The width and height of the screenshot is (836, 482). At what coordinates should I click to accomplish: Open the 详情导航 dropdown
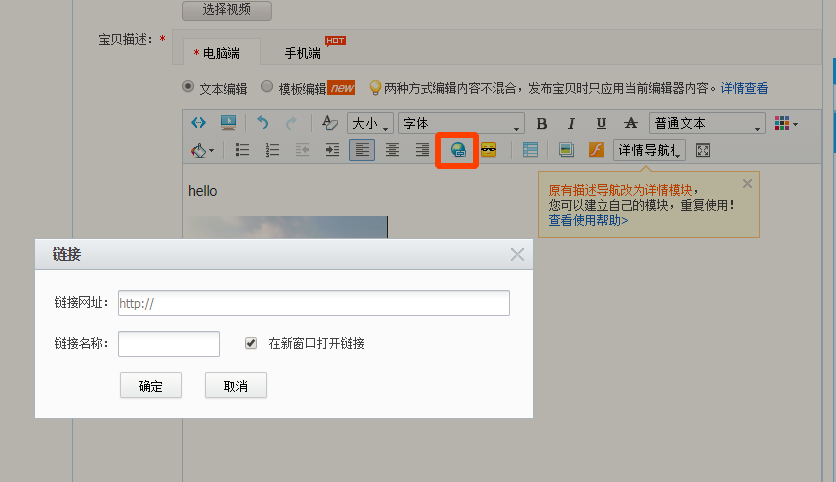pyautogui.click(x=649, y=150)
